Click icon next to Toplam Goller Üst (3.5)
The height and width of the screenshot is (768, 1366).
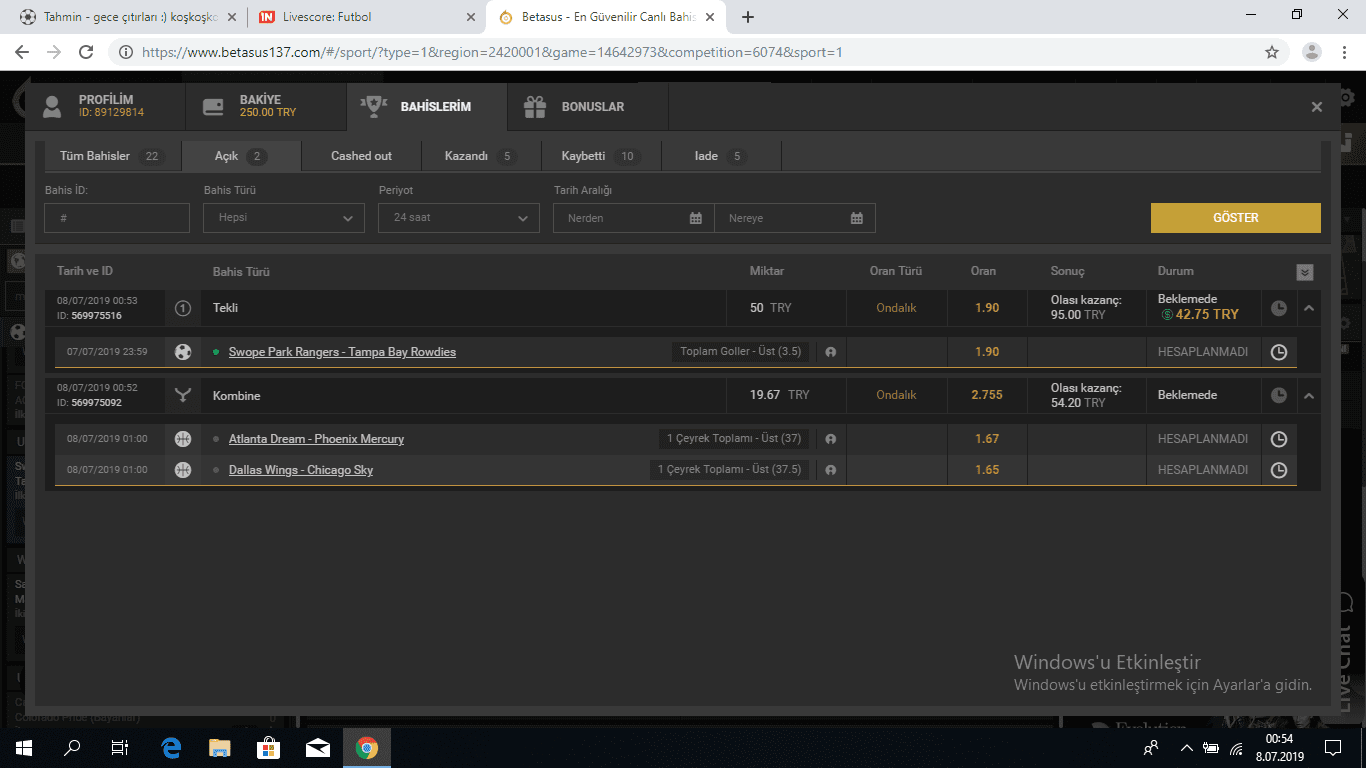[830, 352]
